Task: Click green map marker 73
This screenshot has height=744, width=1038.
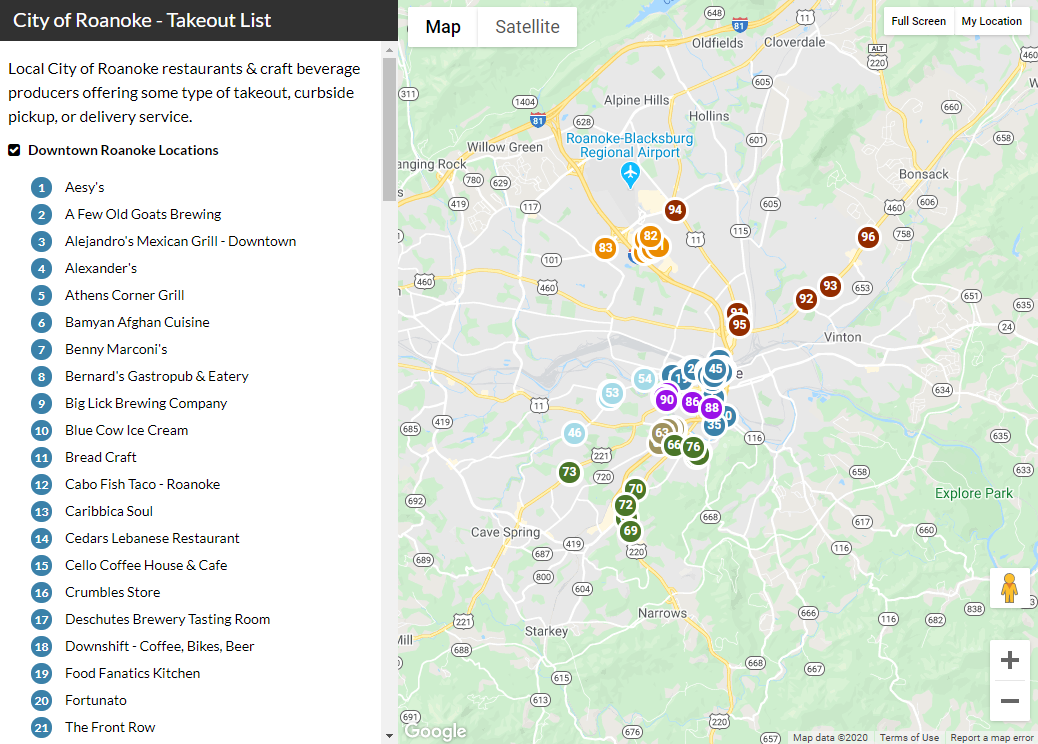Action: coord(569,472)
